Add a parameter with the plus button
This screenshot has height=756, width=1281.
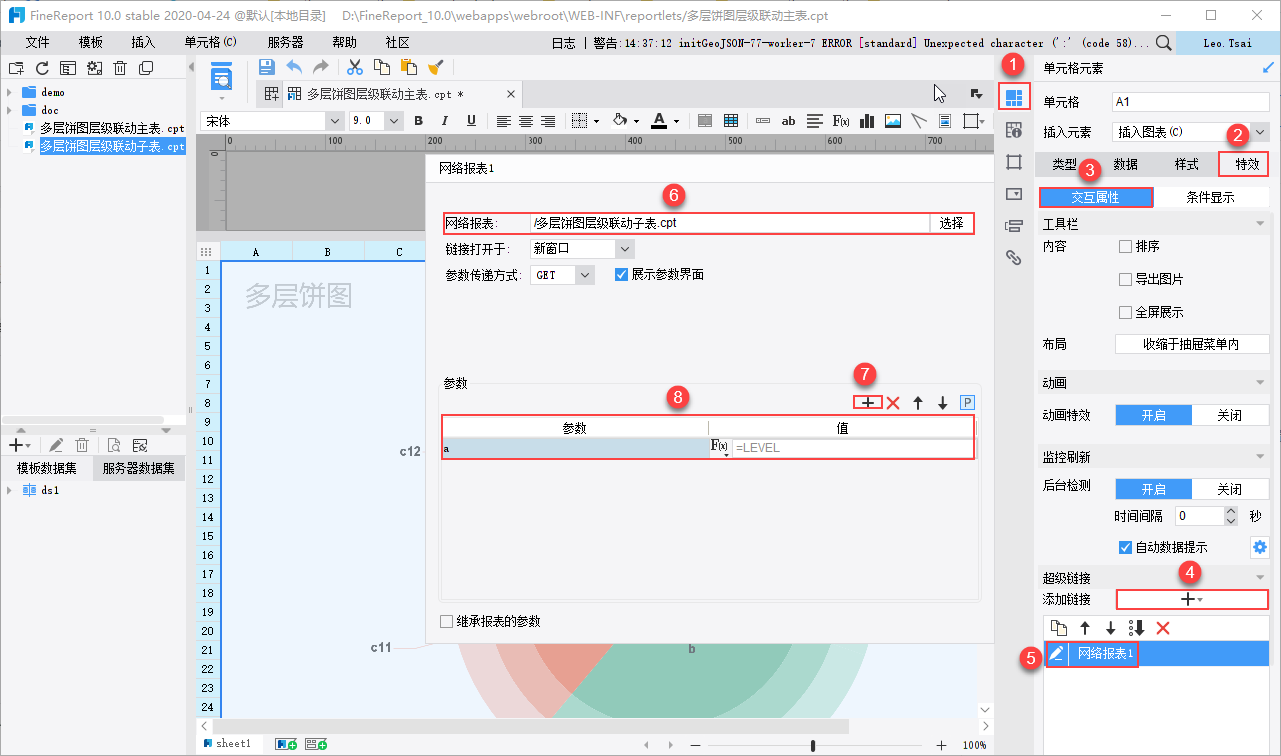point(868,403)
